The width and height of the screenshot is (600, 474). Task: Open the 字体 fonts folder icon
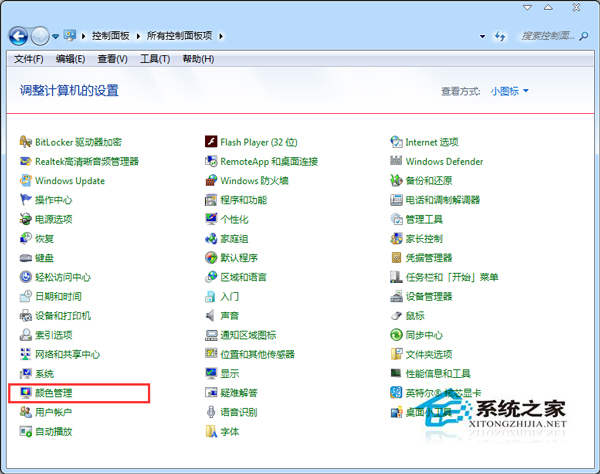point(211,432)
